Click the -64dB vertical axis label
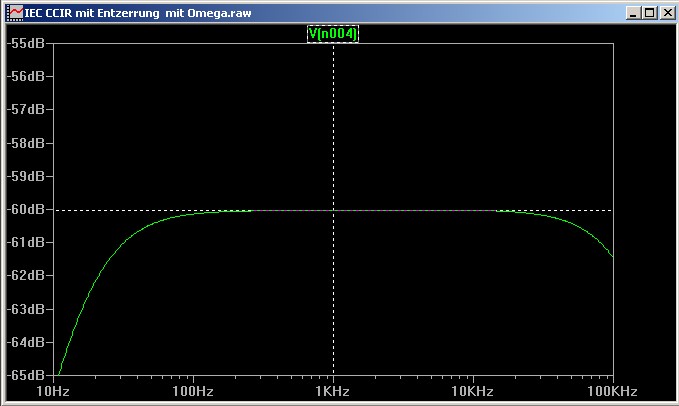The height and width of the screenshot is (406, 679). [x=26, y=342]
